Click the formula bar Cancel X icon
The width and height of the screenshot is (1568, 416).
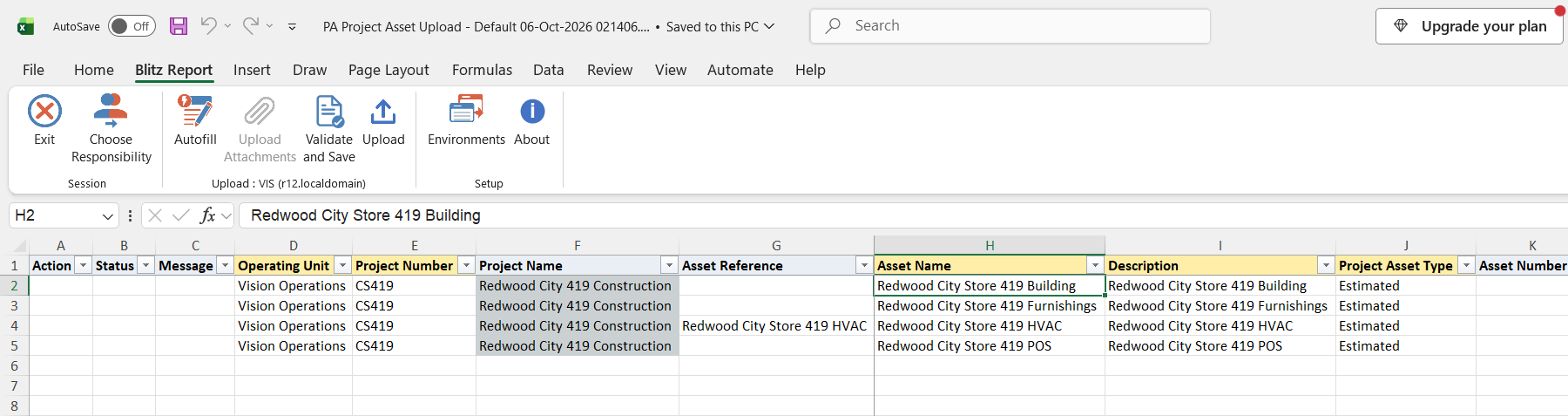(x=155, y=215)
